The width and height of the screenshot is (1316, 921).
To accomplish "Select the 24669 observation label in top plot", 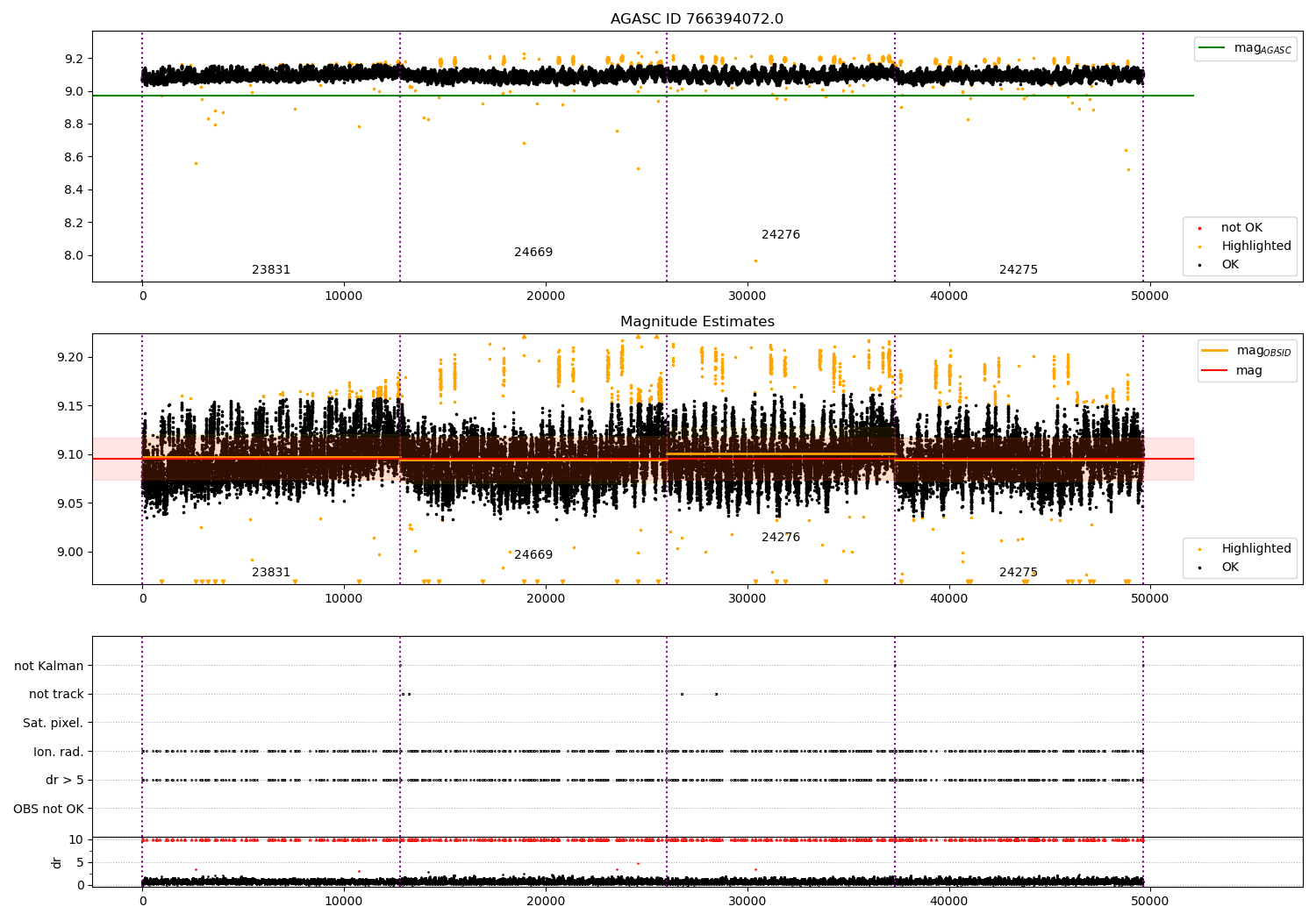I will [533, 253].
